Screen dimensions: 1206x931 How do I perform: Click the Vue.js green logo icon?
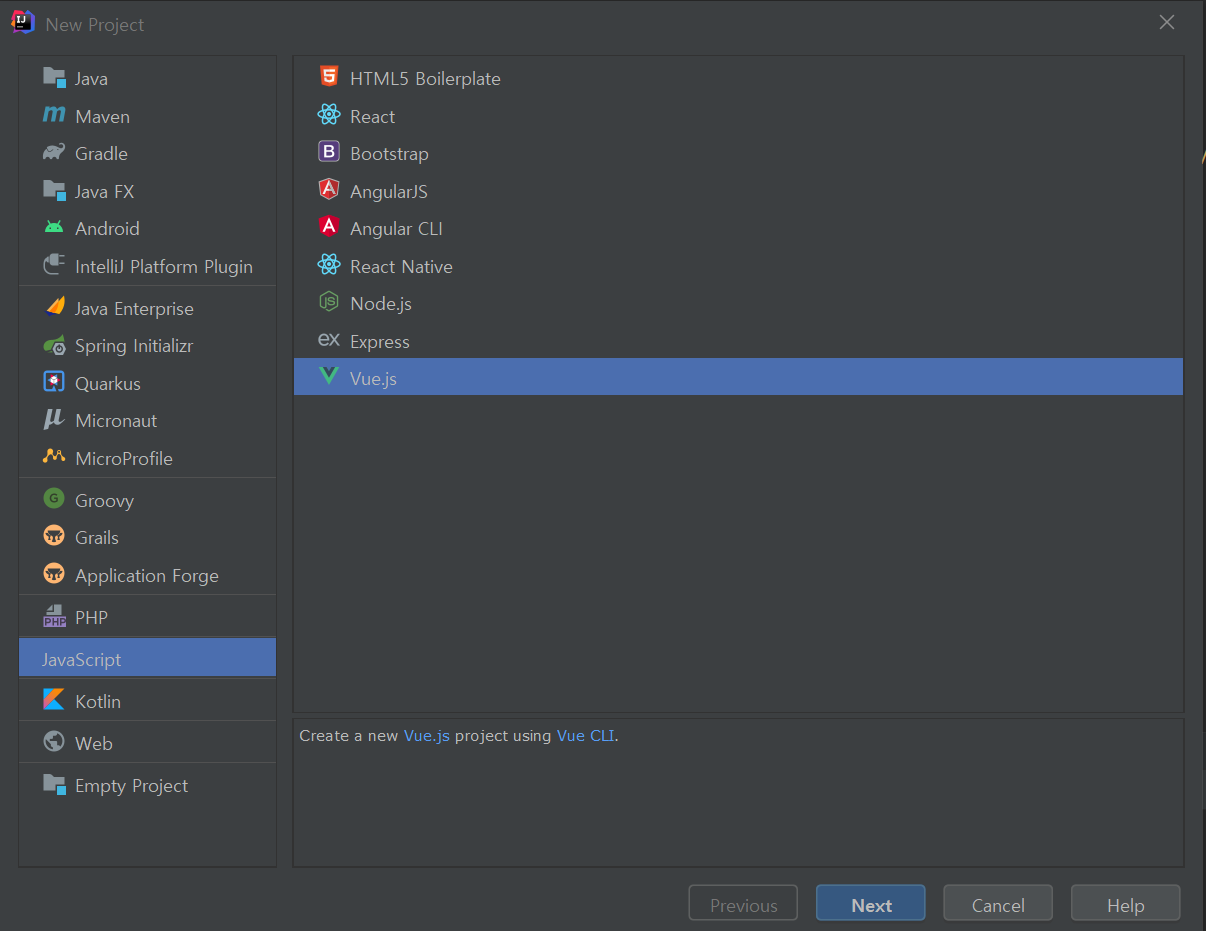(x=329, y=378)
